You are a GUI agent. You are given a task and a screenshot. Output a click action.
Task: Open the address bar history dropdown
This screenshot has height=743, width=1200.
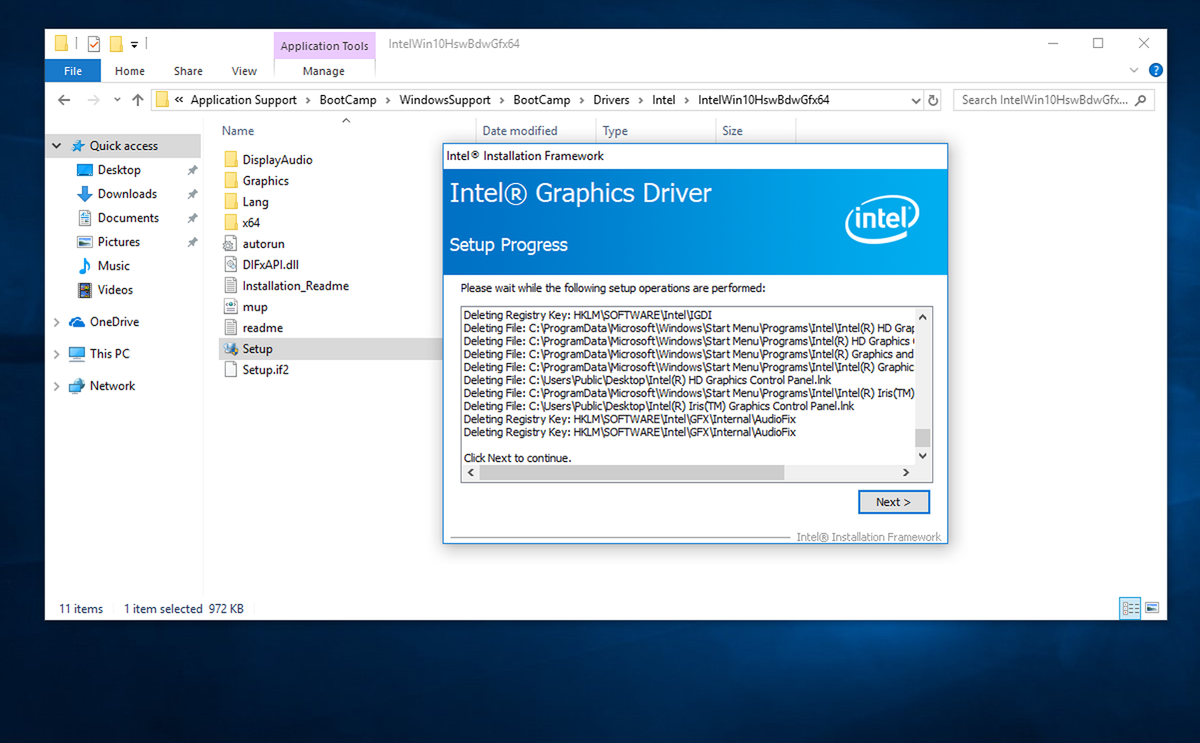pyautogui.click(x=916, y=100)
